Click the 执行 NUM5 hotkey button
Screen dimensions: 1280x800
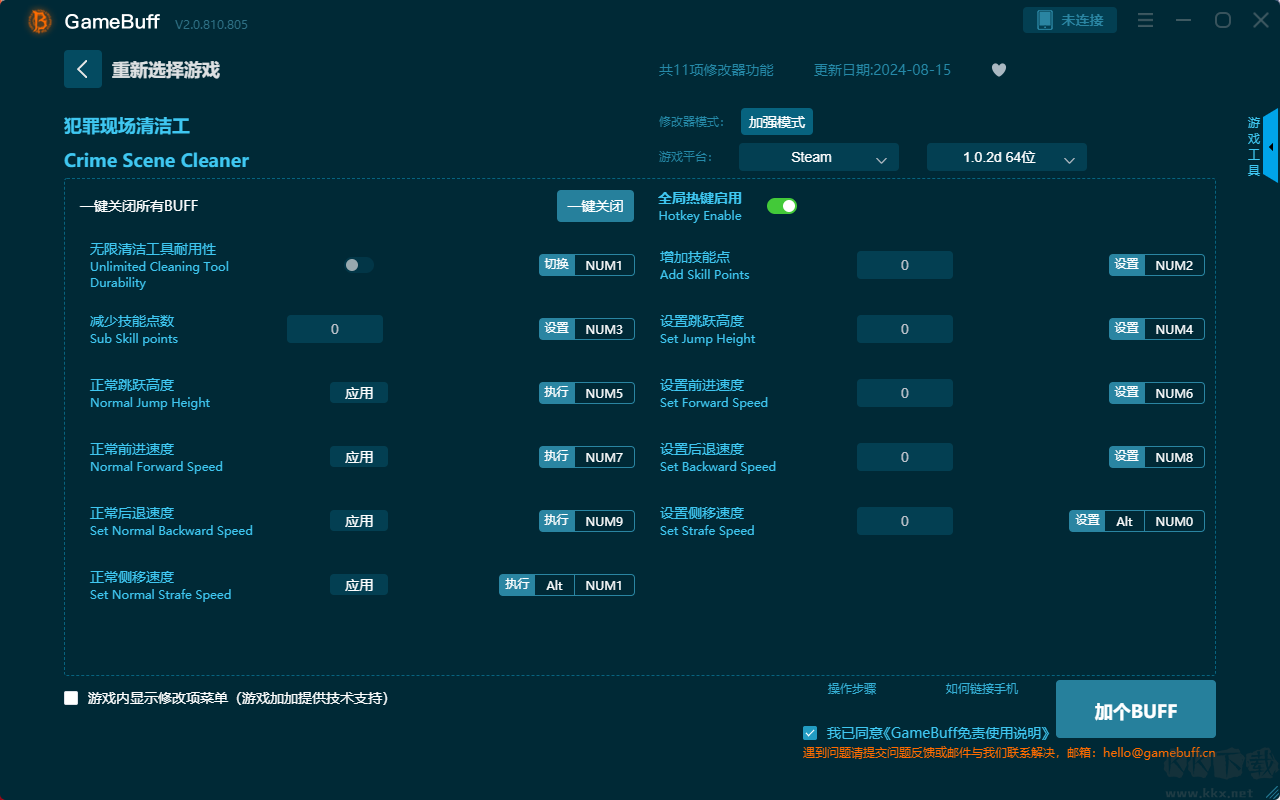coord(587,393)
